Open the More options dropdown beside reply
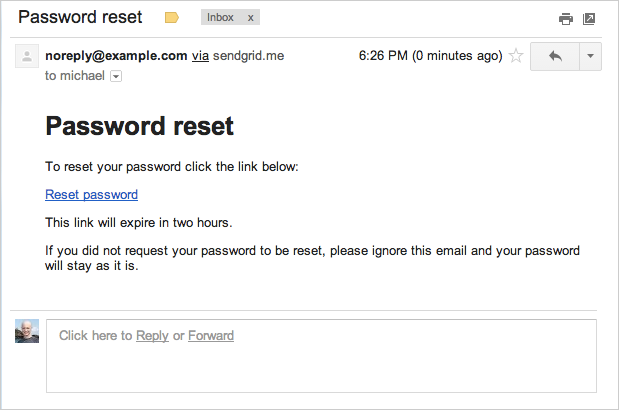 click(x=590, y=56)
